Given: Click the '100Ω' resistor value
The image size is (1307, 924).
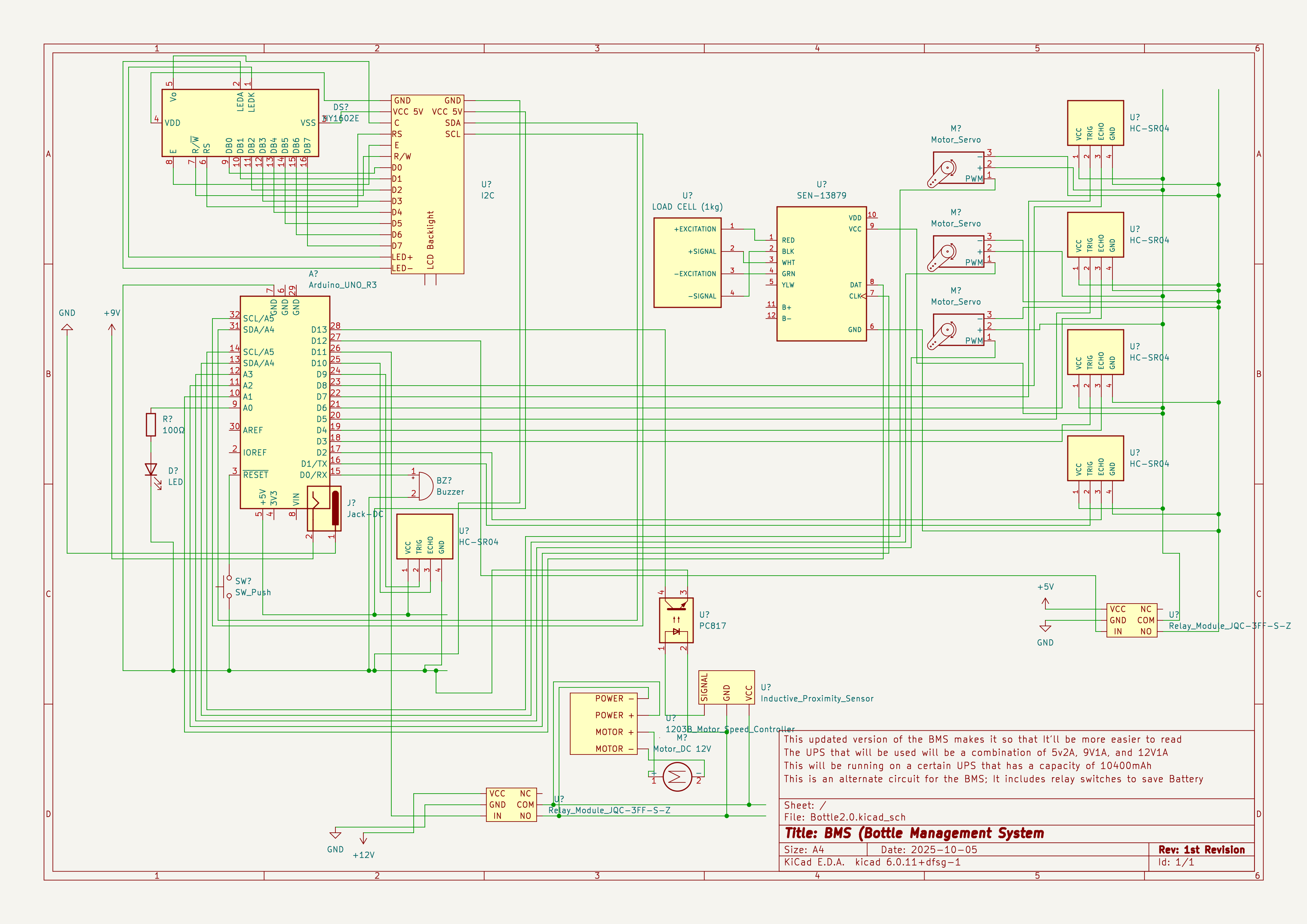Looking at the screenshot, I should click(x=174, y=431).
